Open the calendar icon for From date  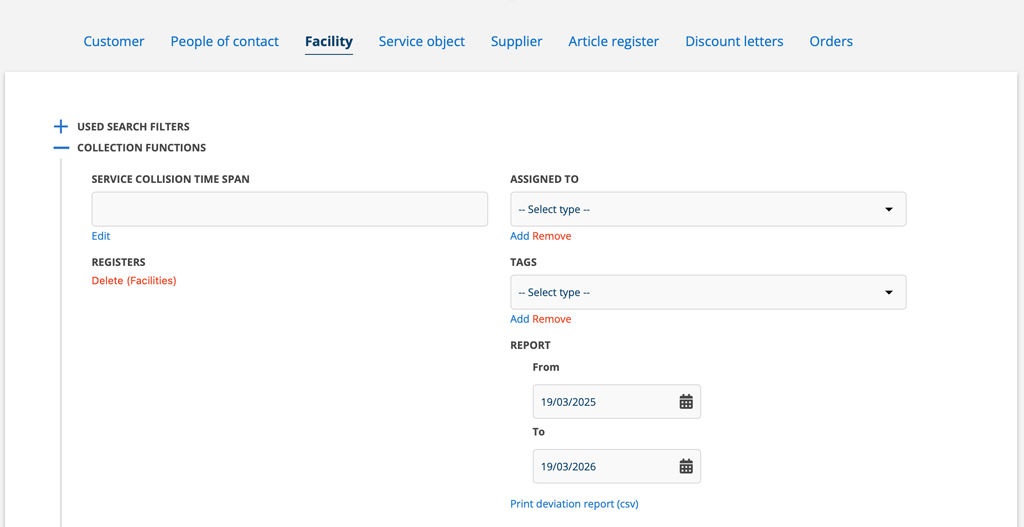coord(686,402)
